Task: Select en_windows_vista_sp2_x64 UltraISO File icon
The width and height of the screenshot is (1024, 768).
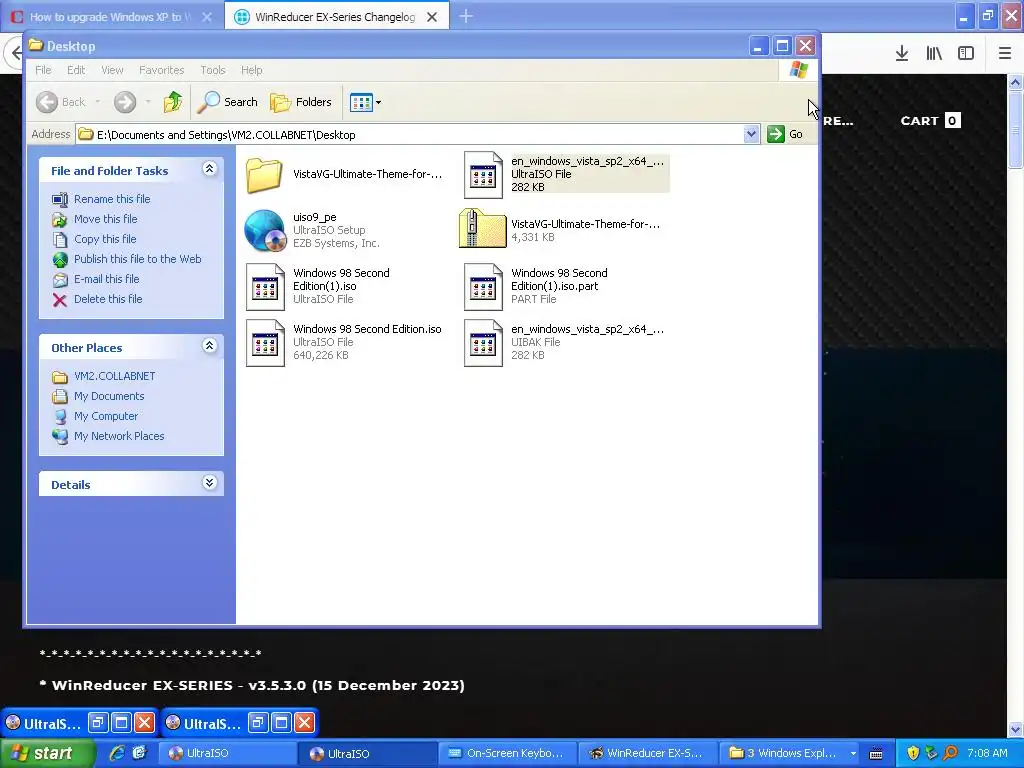Action: pyautogui.click(x=483, y=174)
